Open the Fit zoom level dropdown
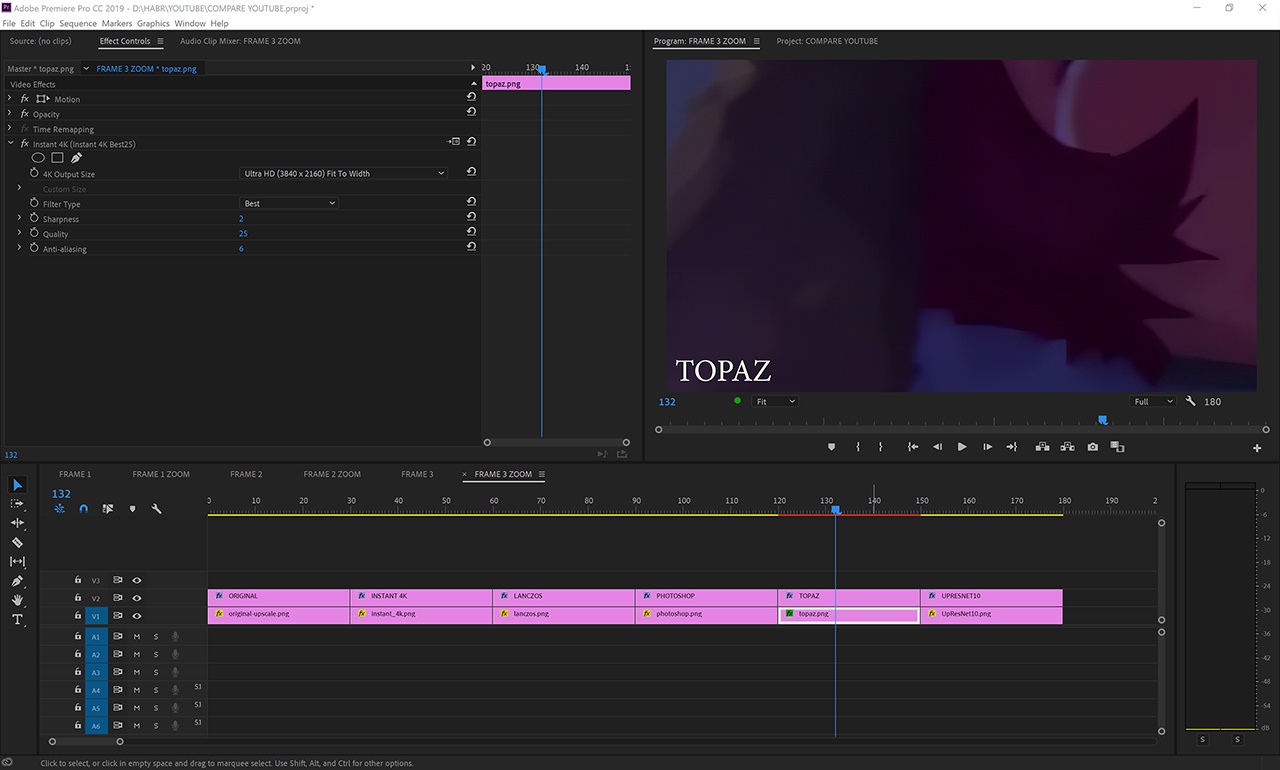 point(775,401)
